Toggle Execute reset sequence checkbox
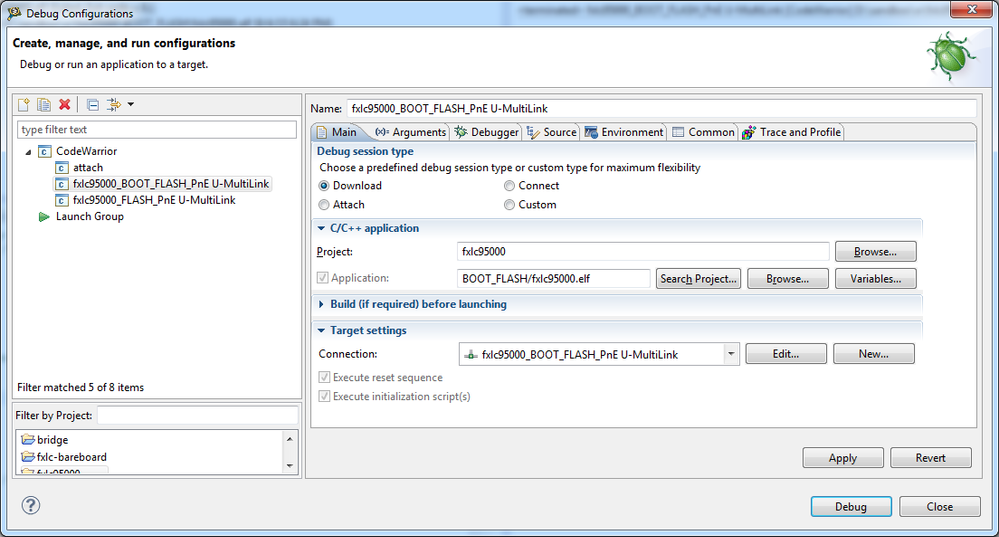The image size is (999, 537). point(324,377)
